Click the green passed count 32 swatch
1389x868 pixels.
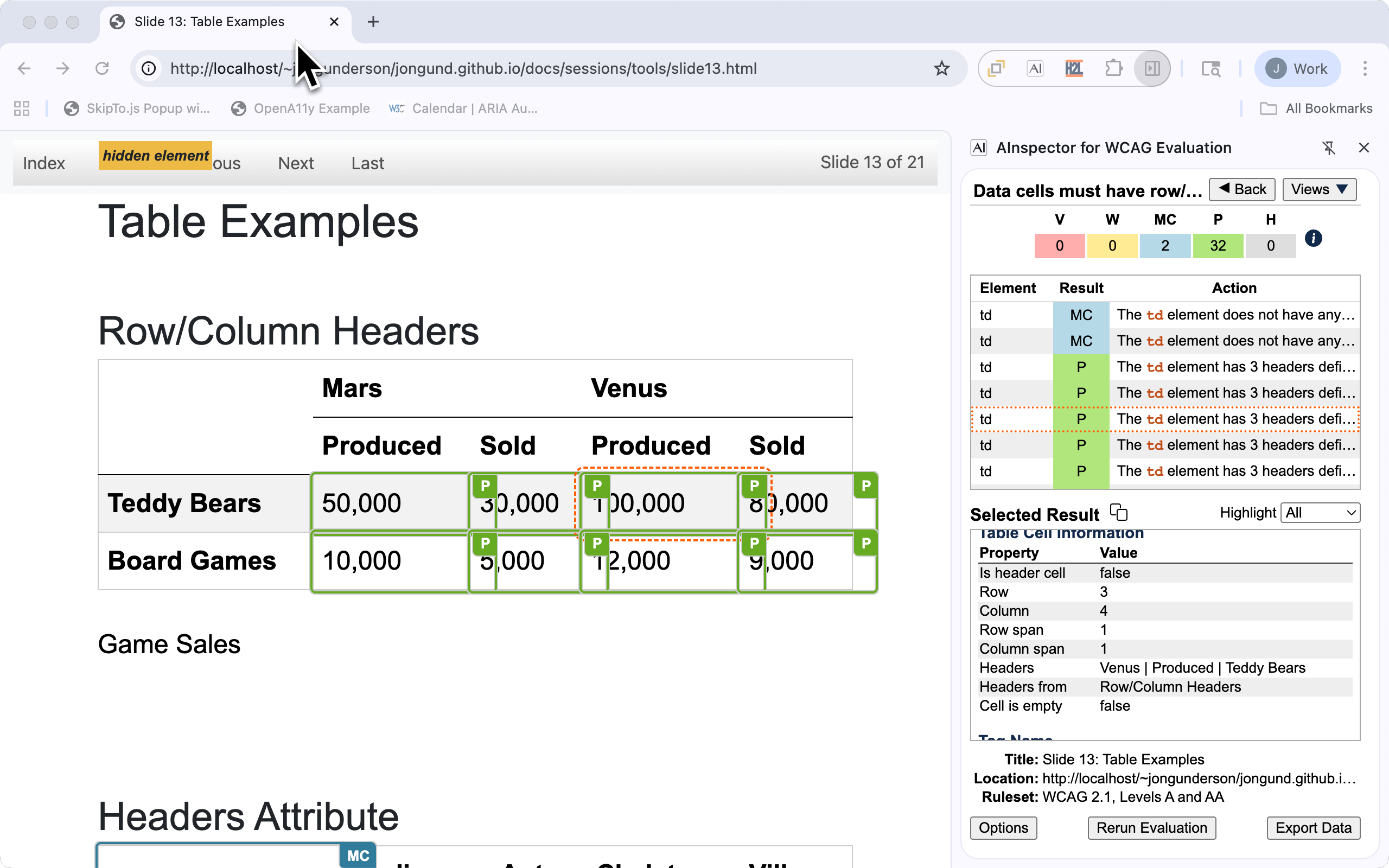point(1218,246)
